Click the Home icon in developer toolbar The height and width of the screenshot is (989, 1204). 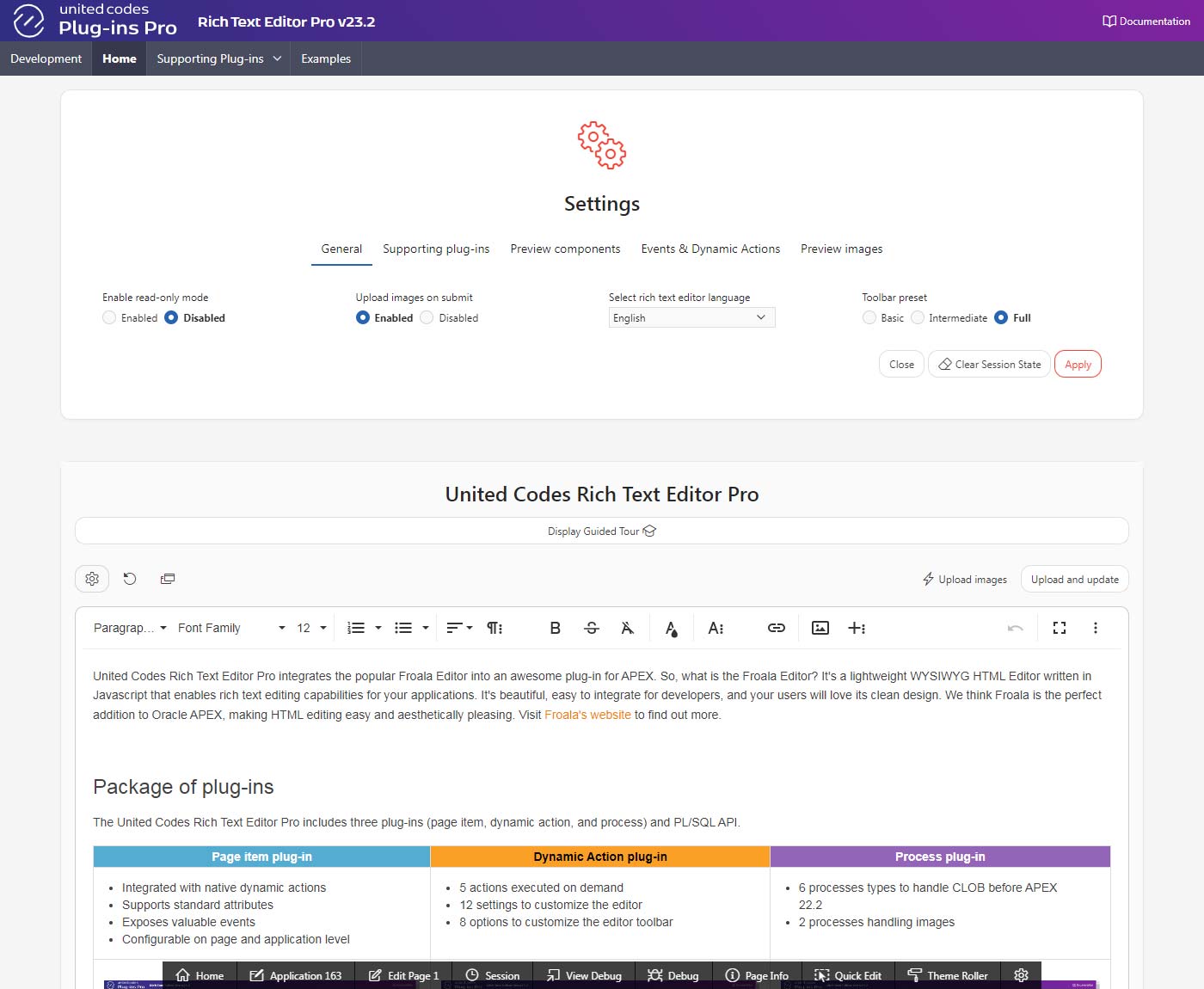[x=200, y=975]
